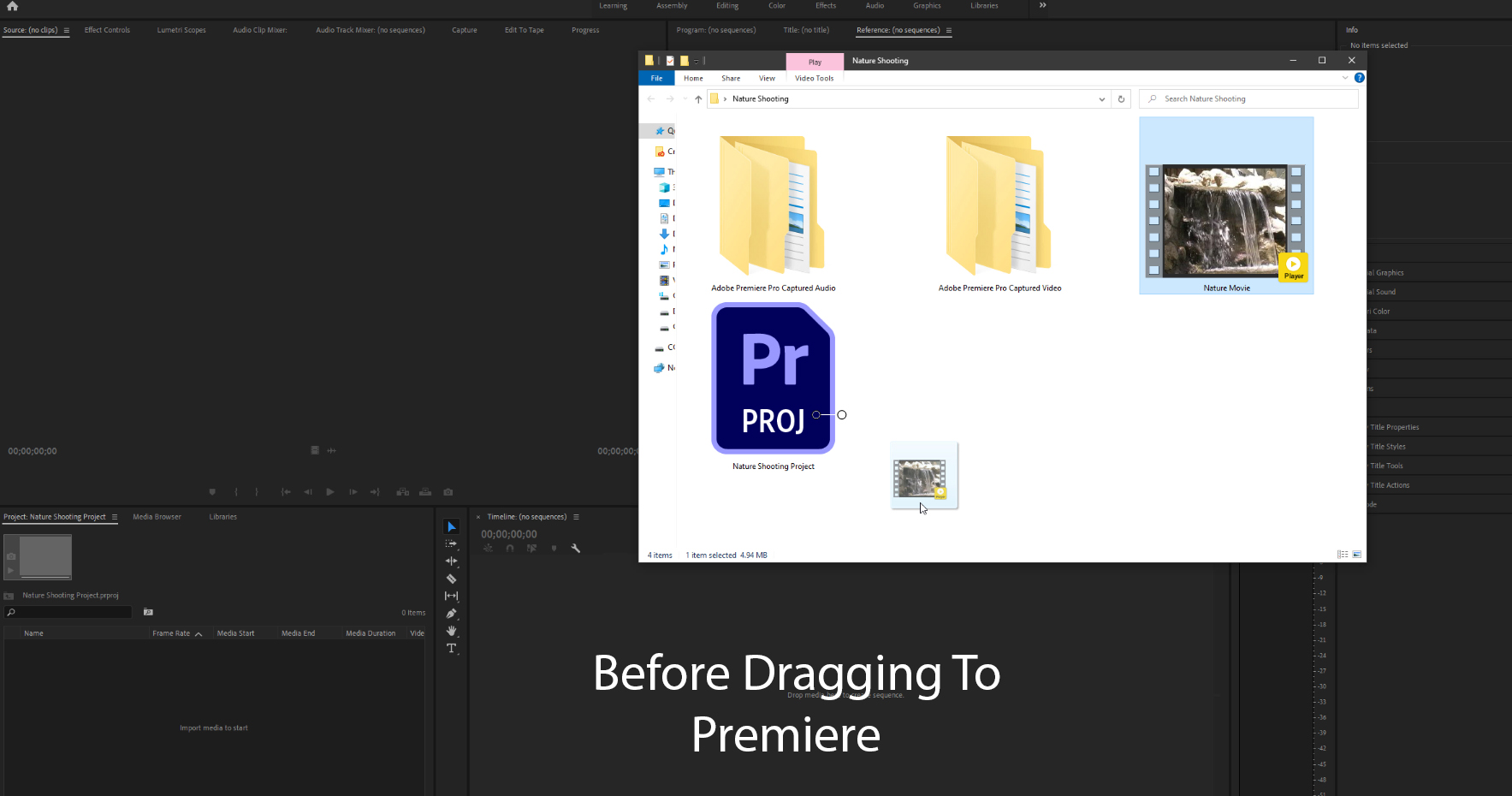Select the Track Select Forward tool

(452, 544)
